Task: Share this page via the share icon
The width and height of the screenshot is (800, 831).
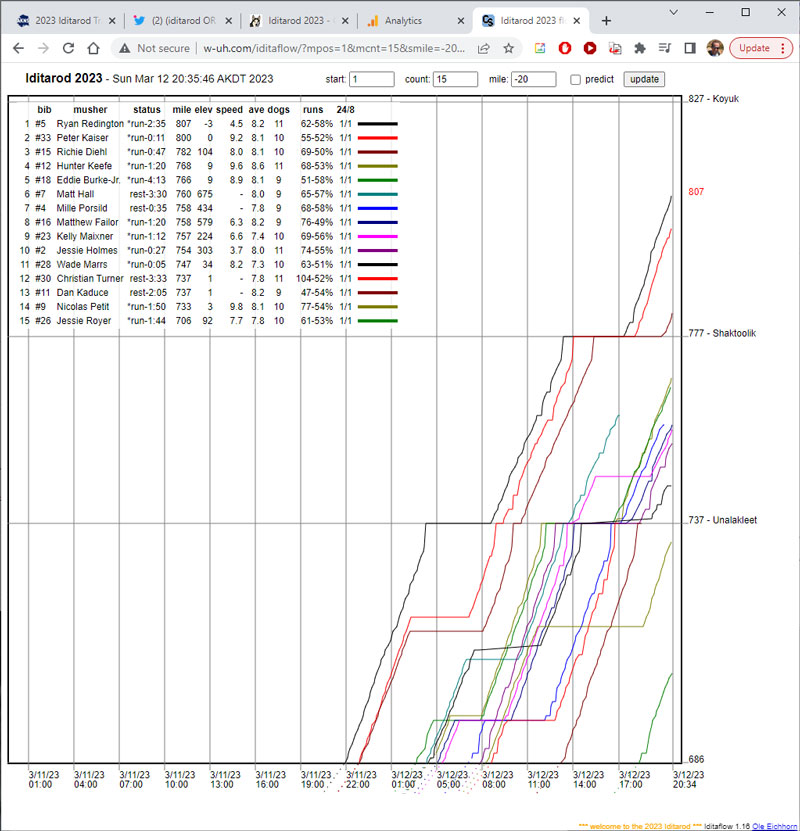Action: (x=484, y=48)
